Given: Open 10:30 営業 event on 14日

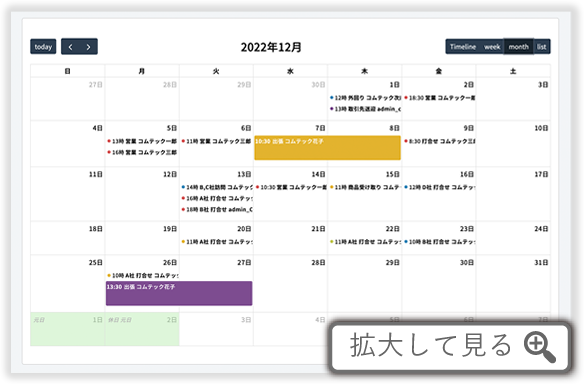Looking at the screenshot, I should (x=291, y=187).
